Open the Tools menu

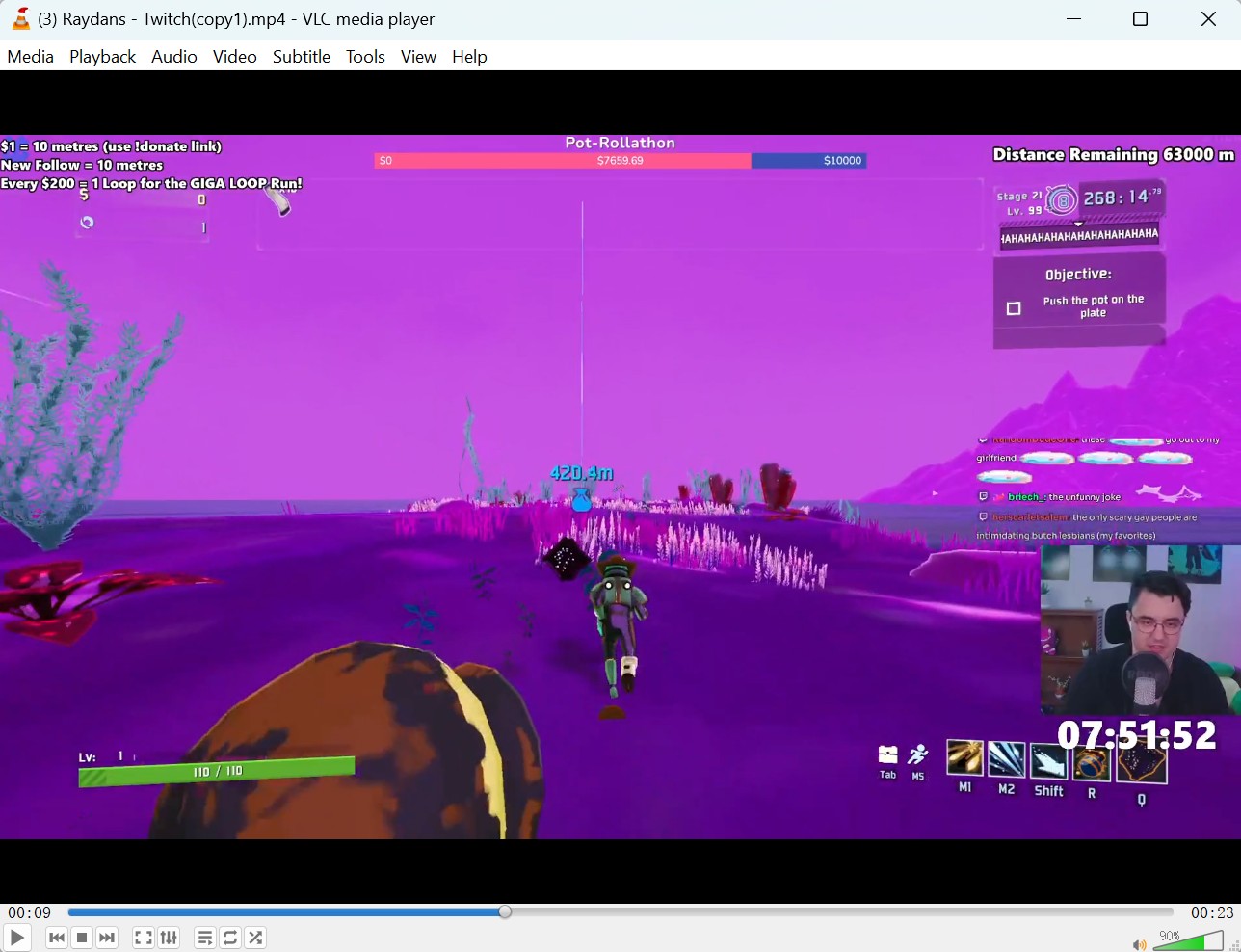coord(365,57)
